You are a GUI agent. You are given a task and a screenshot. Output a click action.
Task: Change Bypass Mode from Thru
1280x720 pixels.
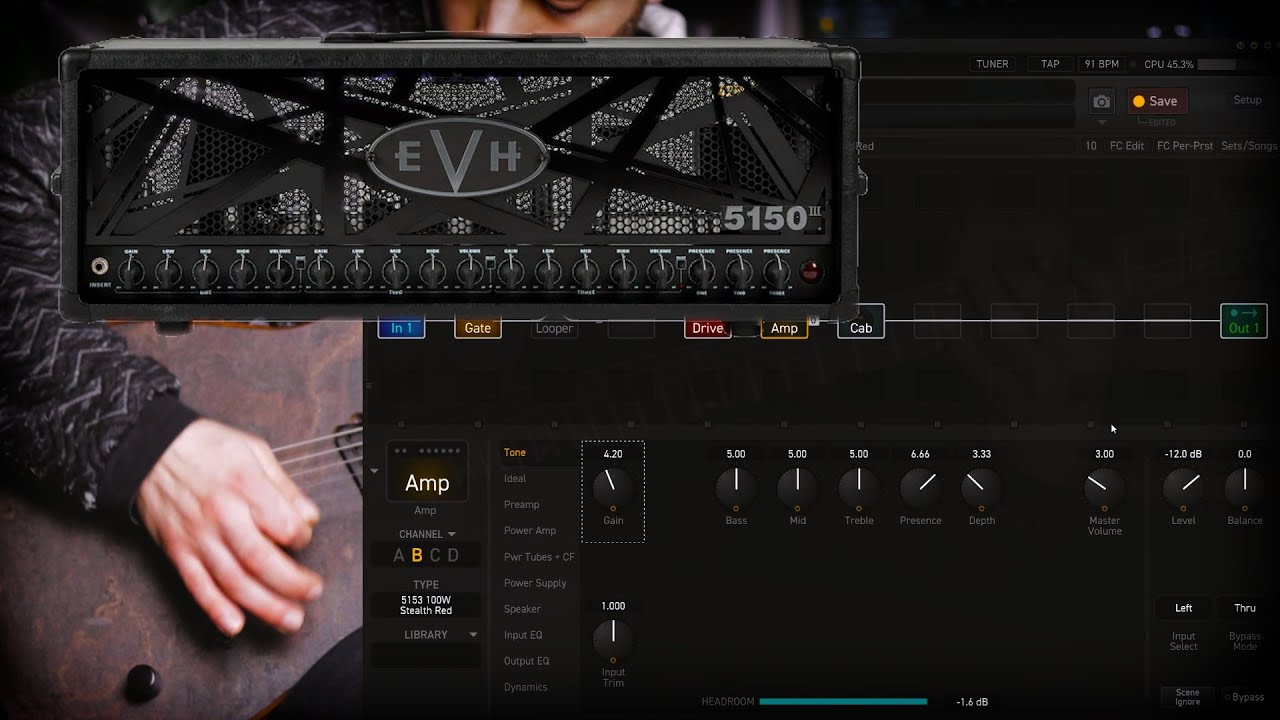point(1245,608)
